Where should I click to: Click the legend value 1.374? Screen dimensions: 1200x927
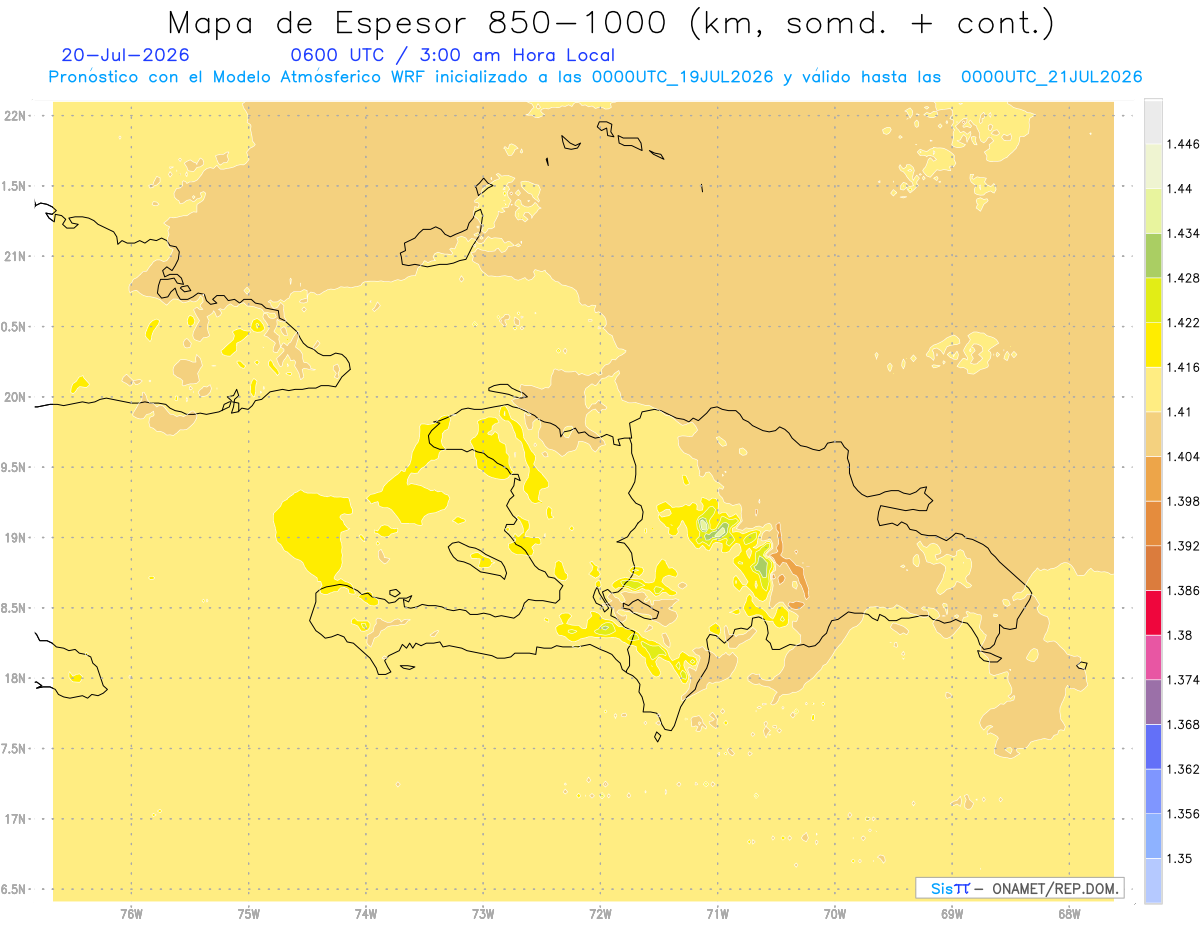pos(1183,680)
